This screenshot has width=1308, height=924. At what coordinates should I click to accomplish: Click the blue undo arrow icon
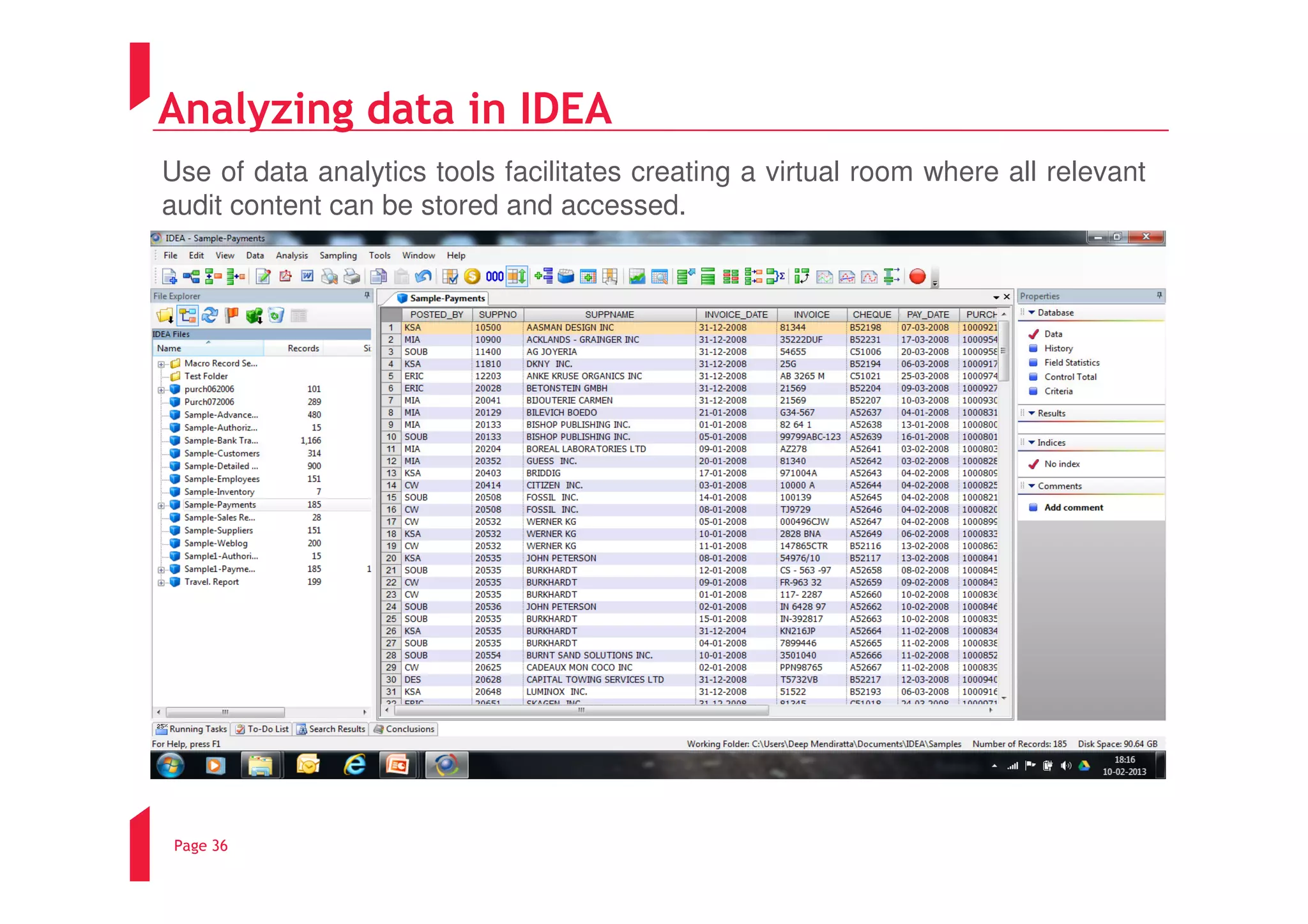pos(423,276)
